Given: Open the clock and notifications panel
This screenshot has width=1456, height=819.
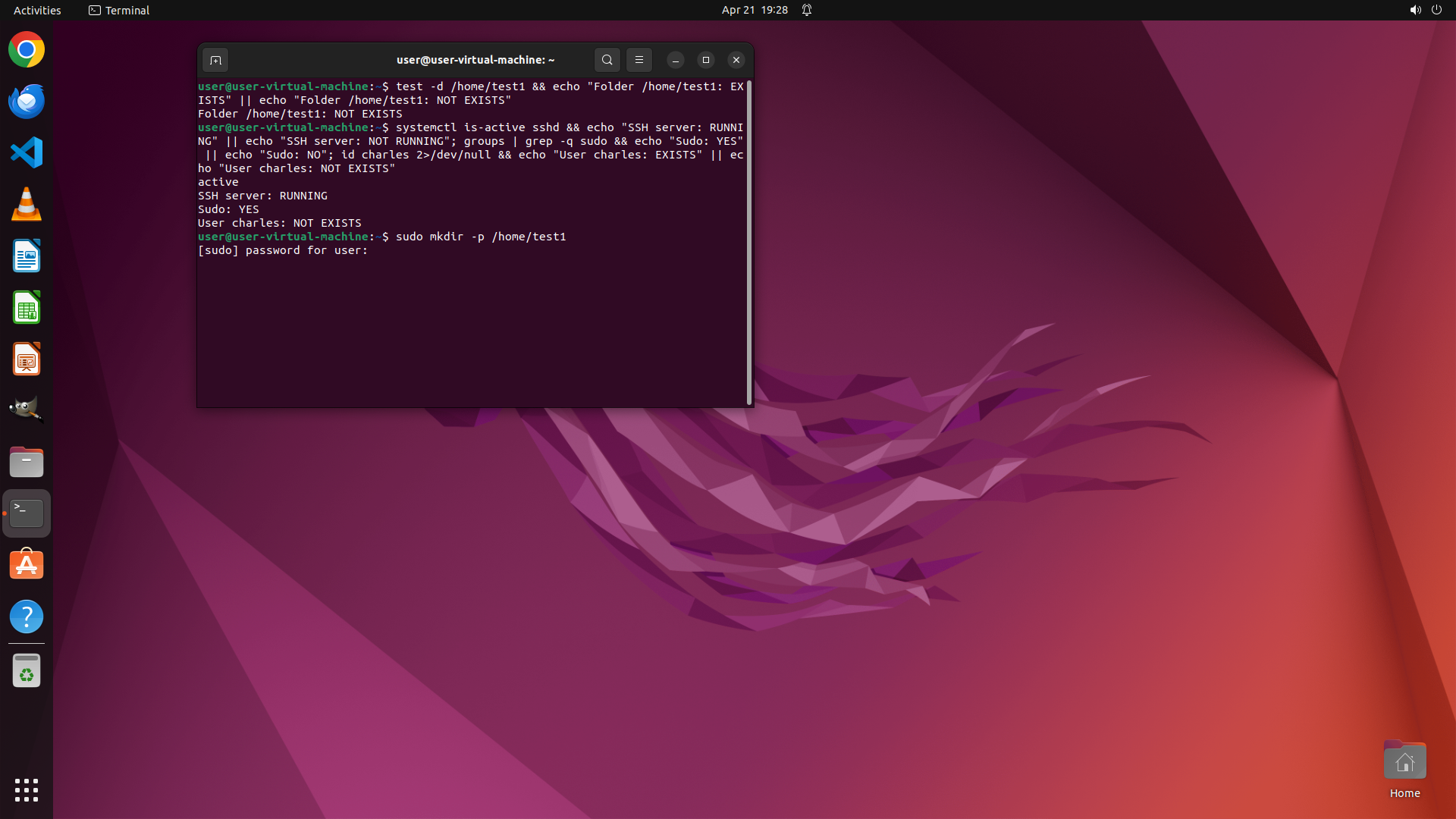Looking at the screenshot, I should 755,10.
